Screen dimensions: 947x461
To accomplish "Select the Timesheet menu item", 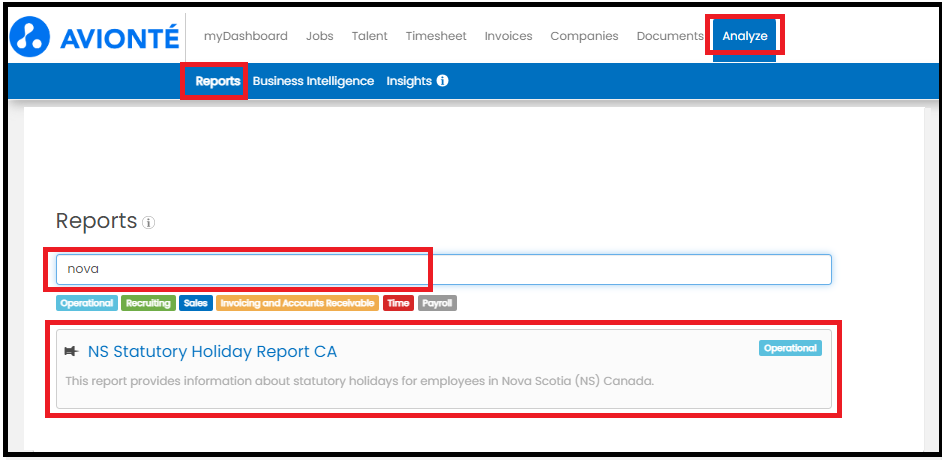I will 436,36.
